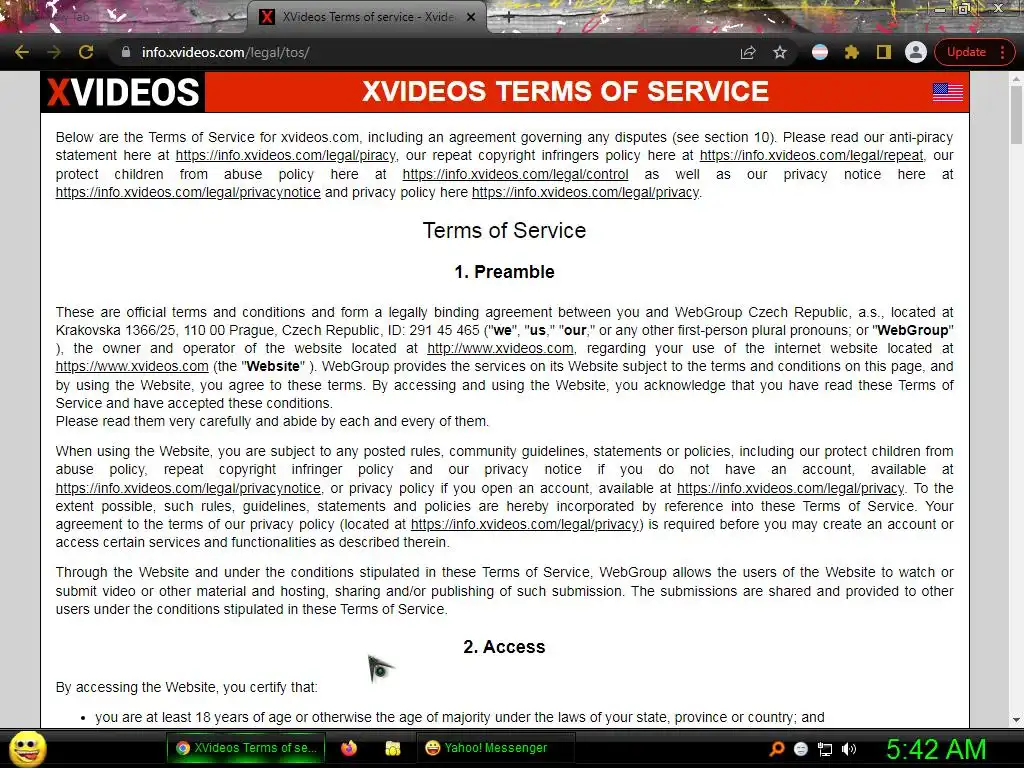Open legal/privacy link following "located at" in parentheses
Viewport: 1024px width, 768px height.
tap(524, 524)
